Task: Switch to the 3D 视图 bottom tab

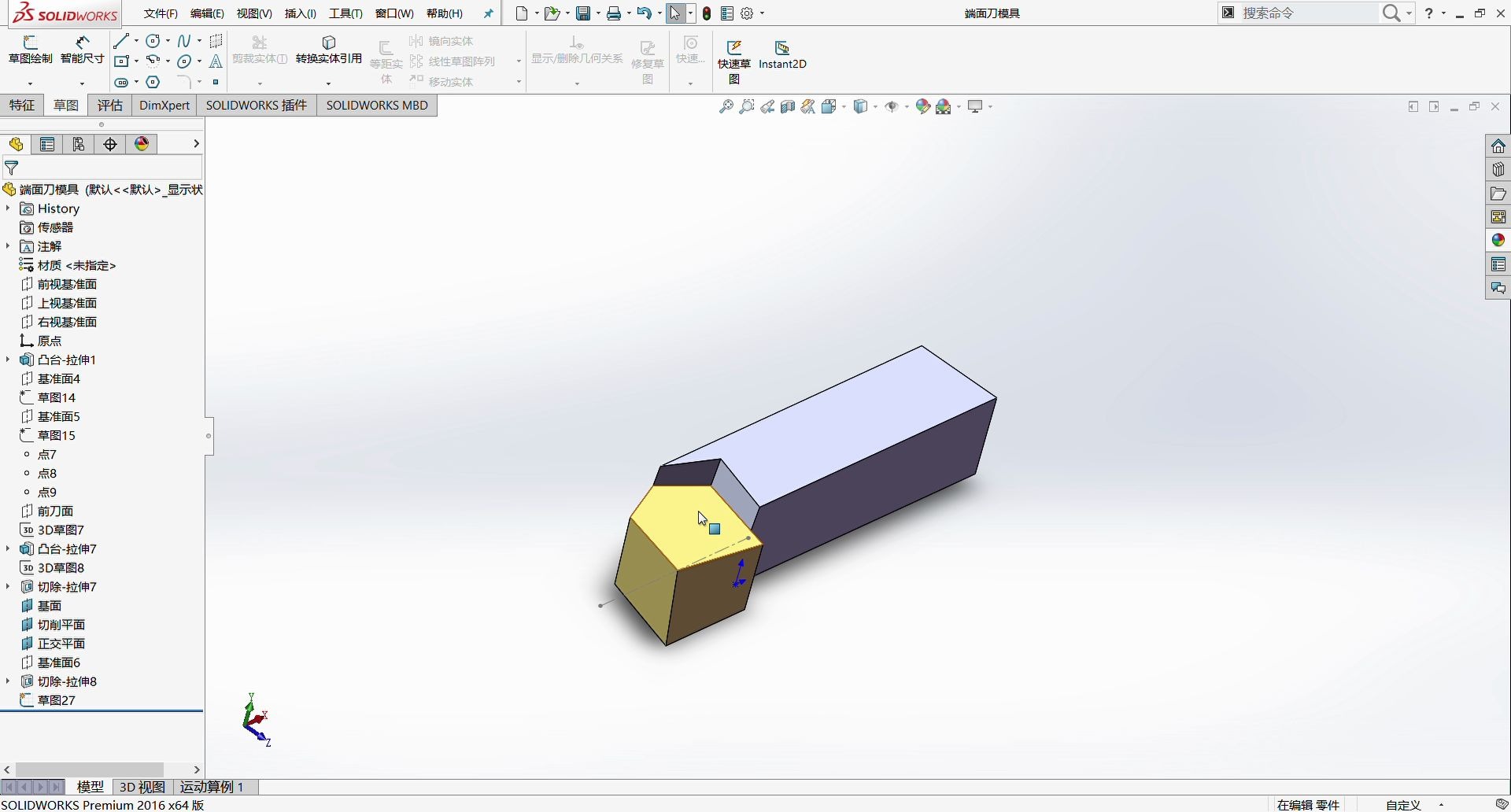Action: tap(142, 787)
